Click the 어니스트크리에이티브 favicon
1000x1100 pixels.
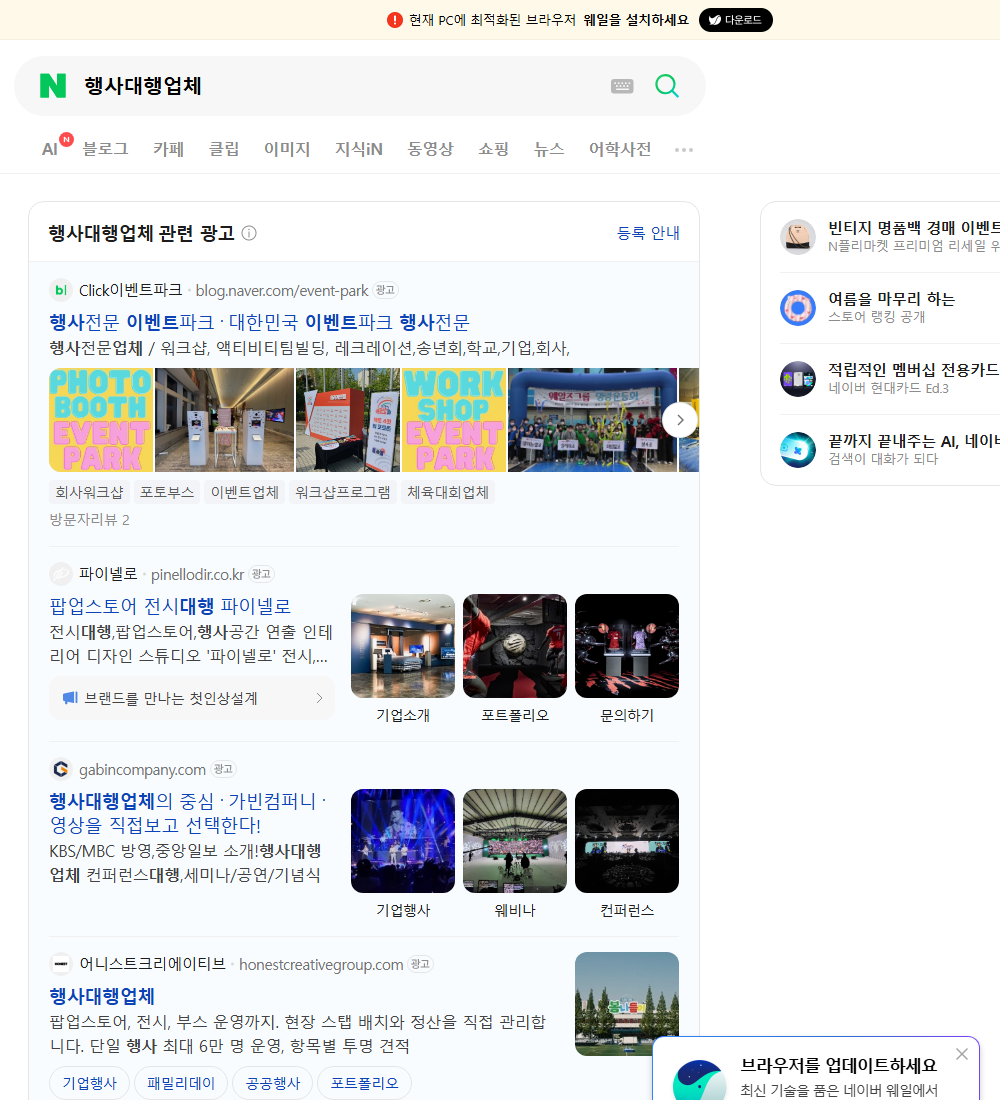tap(60, 964)
